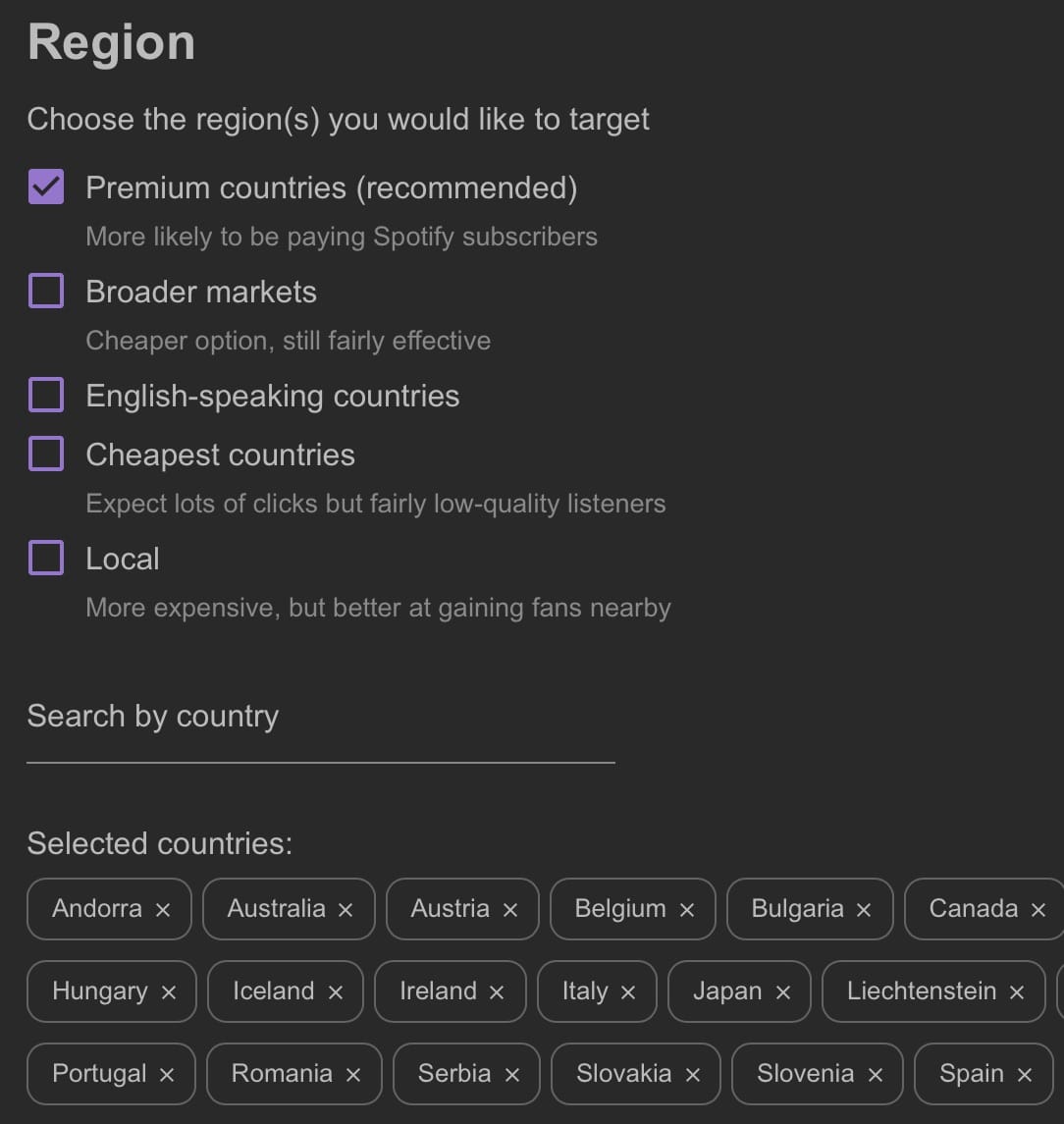Image resolution: width=1064 pixels, height=1124 pixels.
Task: Delete the Hungary country chip
Action: click(169, 992)
